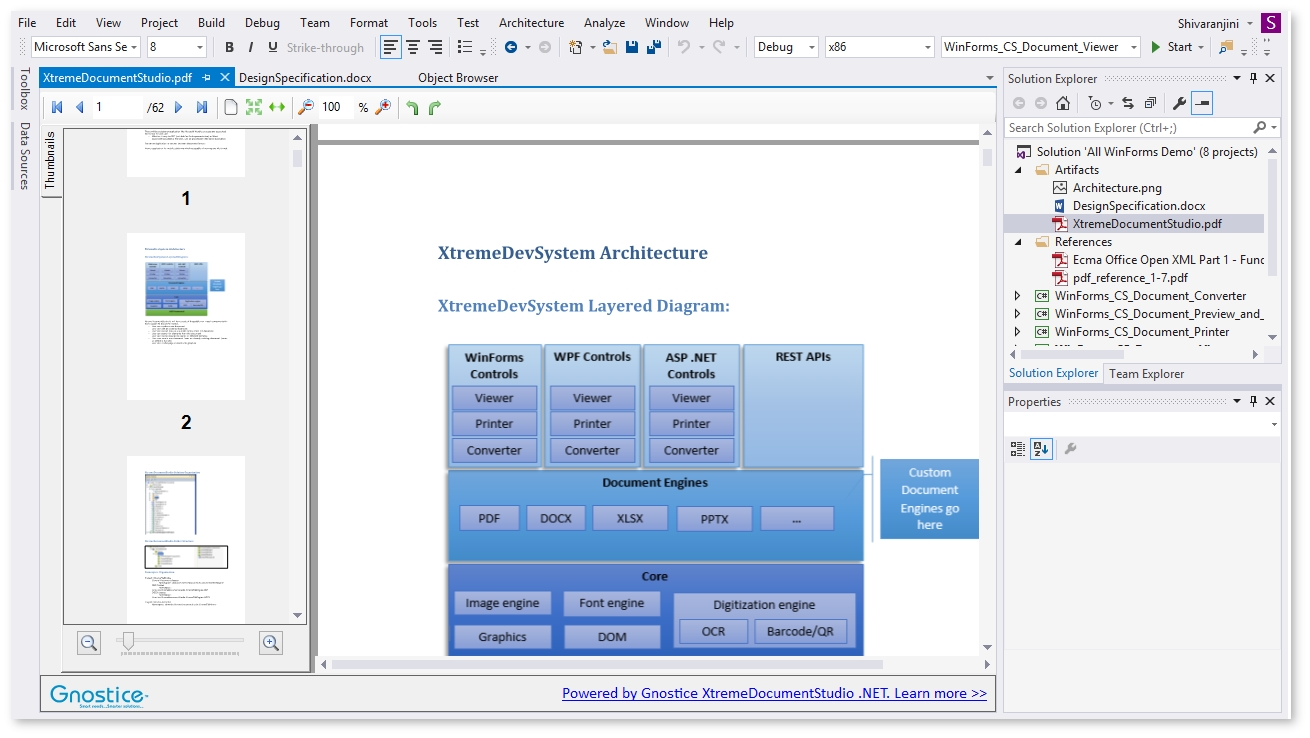This screenshot has width=1310, height=738.
Task: Align text left
Action: (x=391, y=47)
